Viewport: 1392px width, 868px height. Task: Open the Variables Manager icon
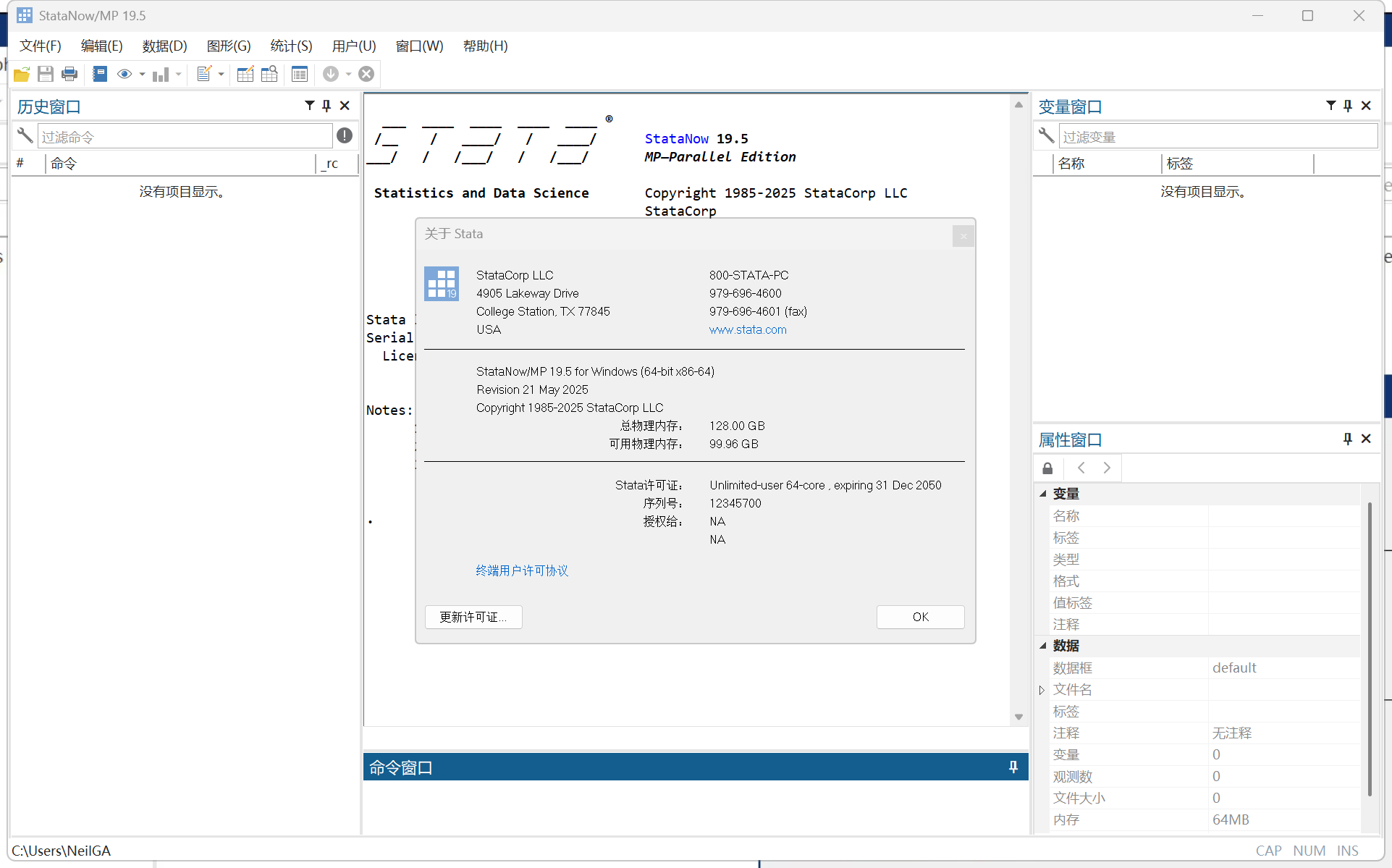pos(299,74)
